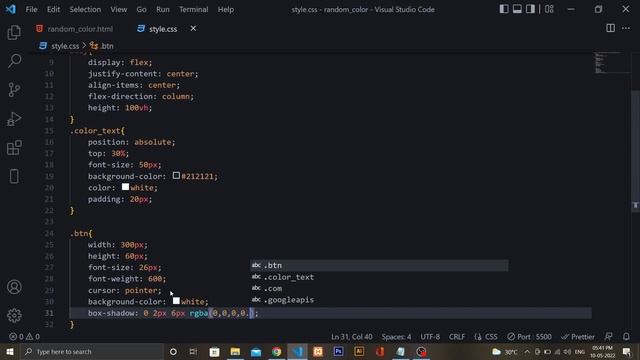Show hidden system tray icons chevron
This screenshot has height=360, width=640.
pyautogui.click(x=527, y=351)
